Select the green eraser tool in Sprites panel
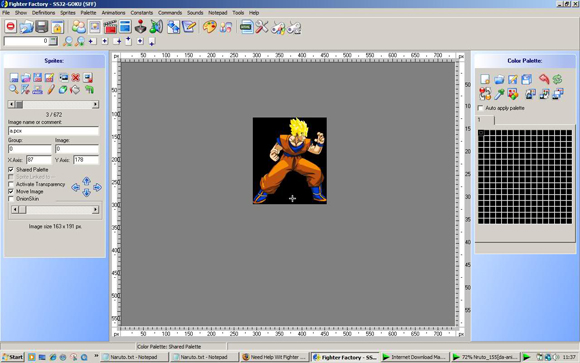The width and height of the screenshot is (580, 363). [63, 89]
